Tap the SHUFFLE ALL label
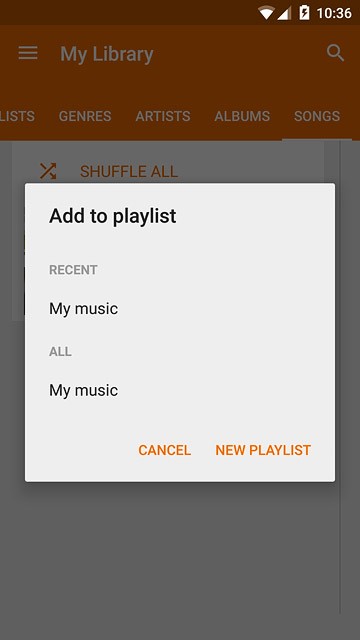360x640 pixels. tap(129, 171)
